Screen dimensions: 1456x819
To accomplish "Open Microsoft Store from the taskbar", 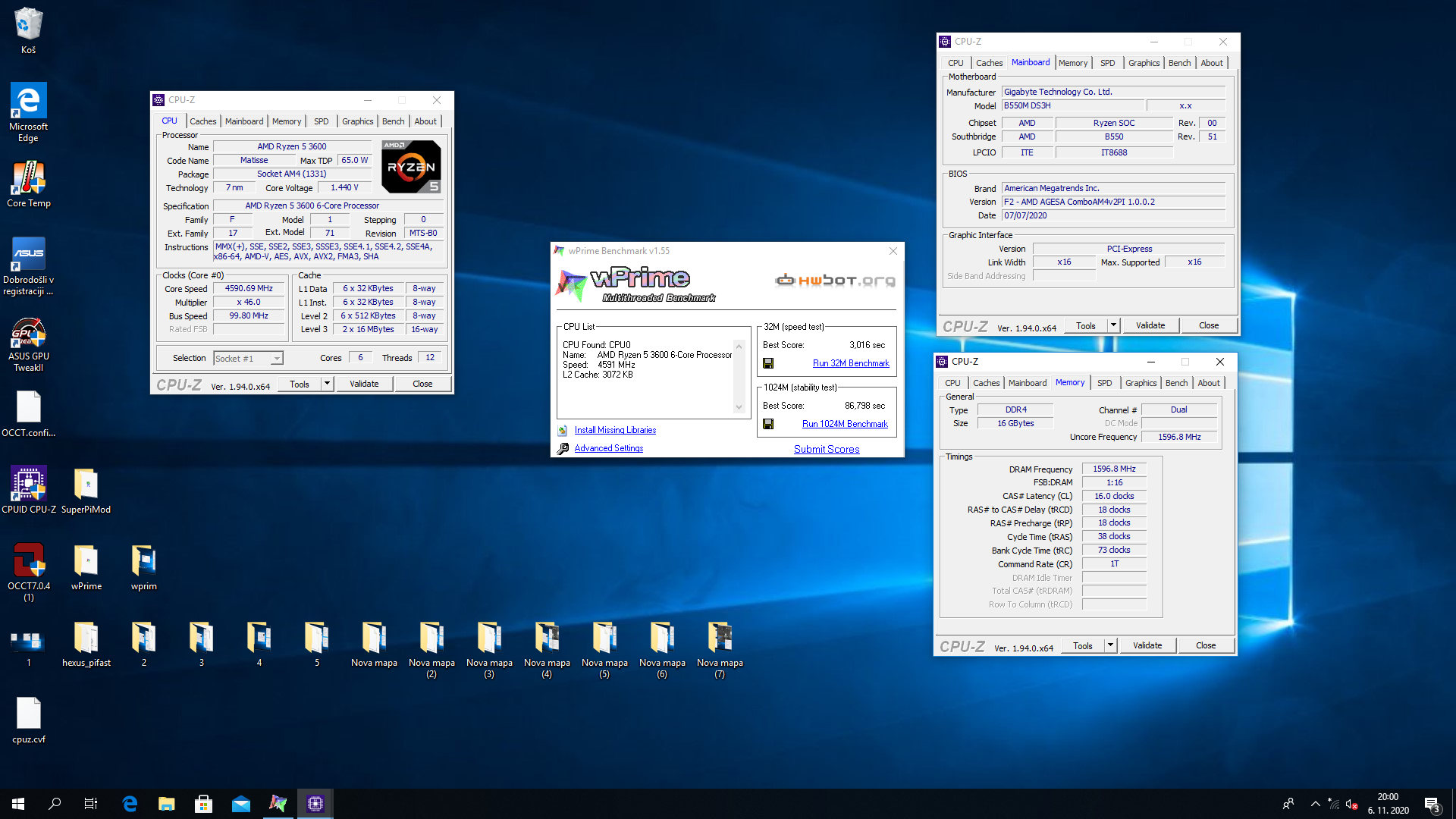I will click(x=203, y=804).
